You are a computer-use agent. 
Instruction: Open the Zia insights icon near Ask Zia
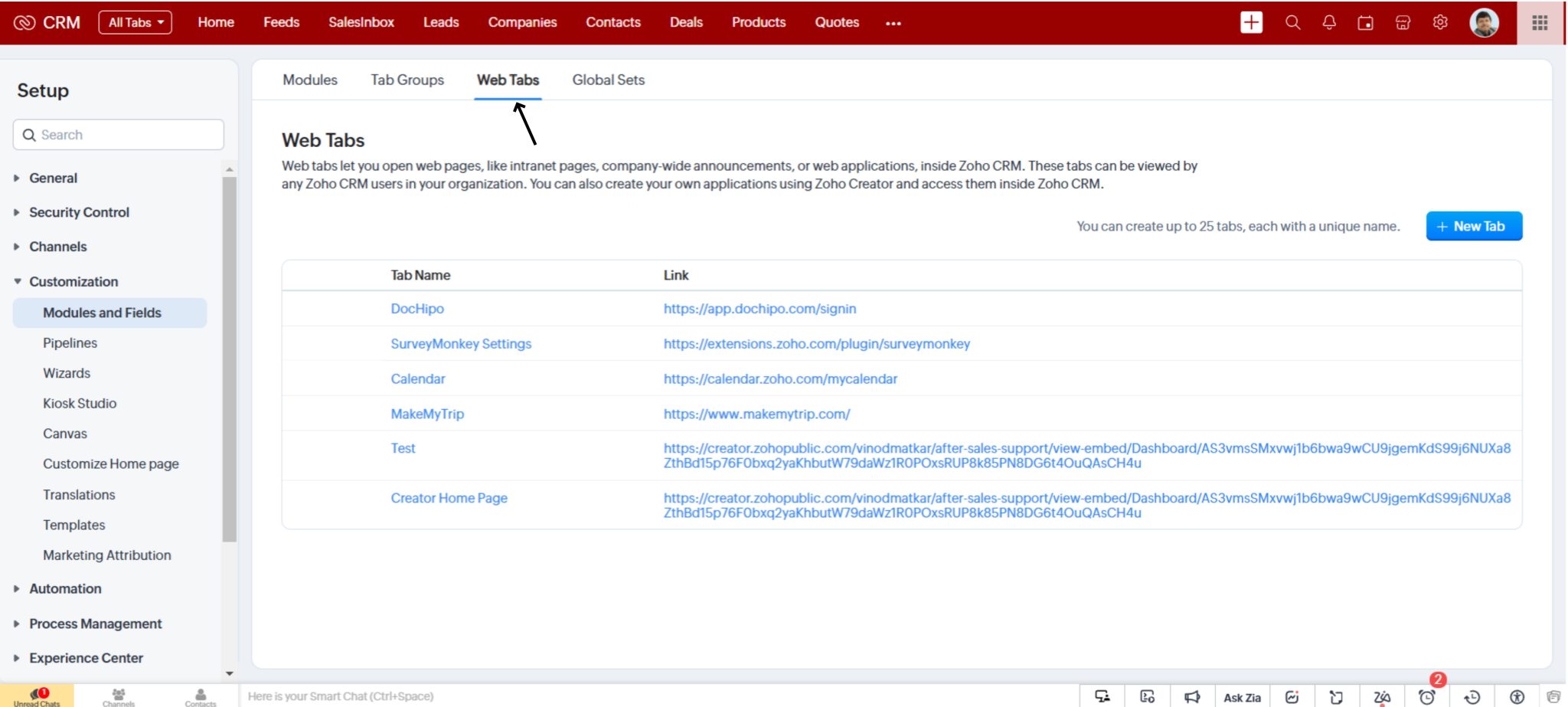[1293, 696]
